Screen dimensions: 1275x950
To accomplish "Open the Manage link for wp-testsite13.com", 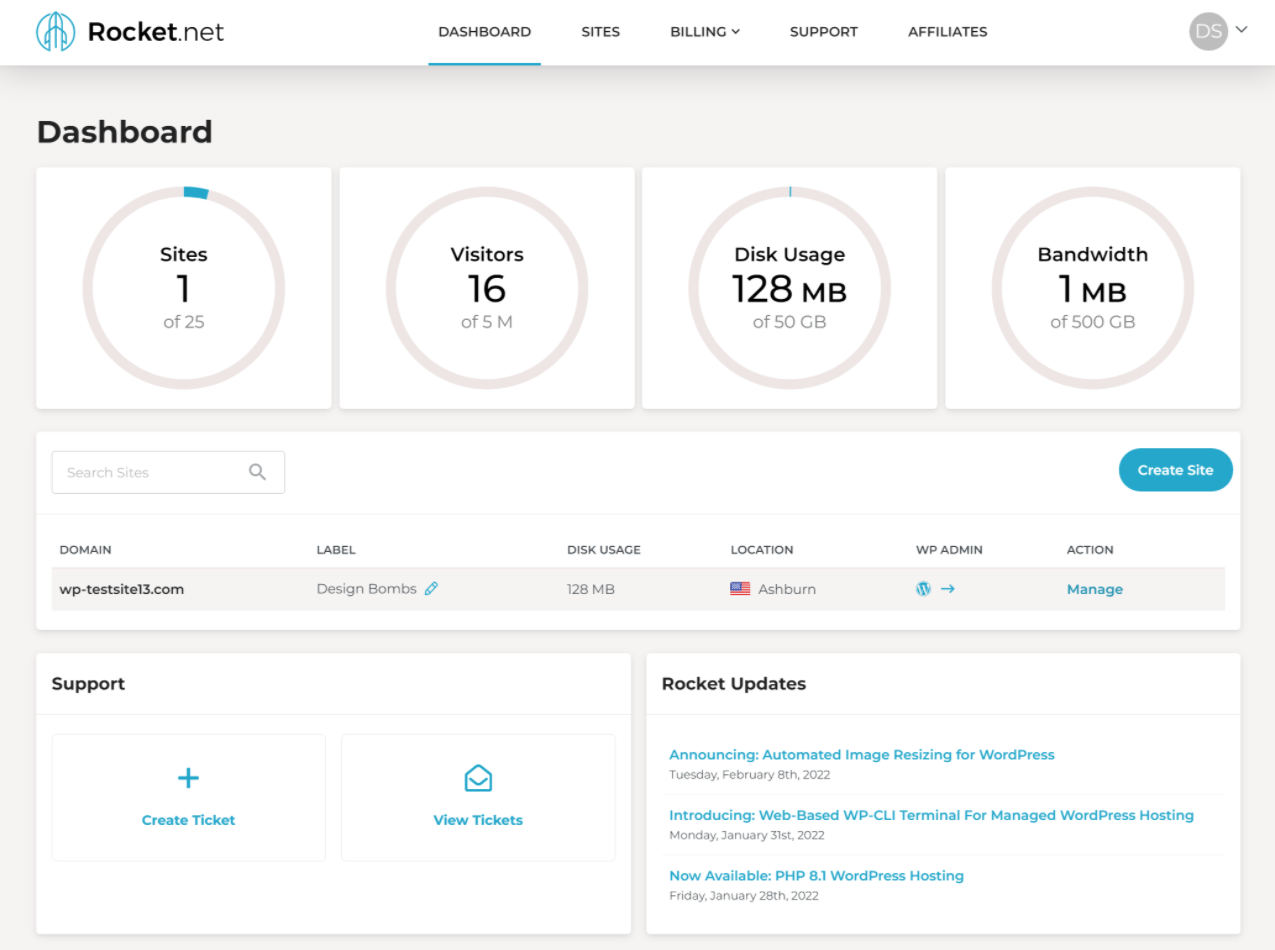I will tap(1094, 589).
